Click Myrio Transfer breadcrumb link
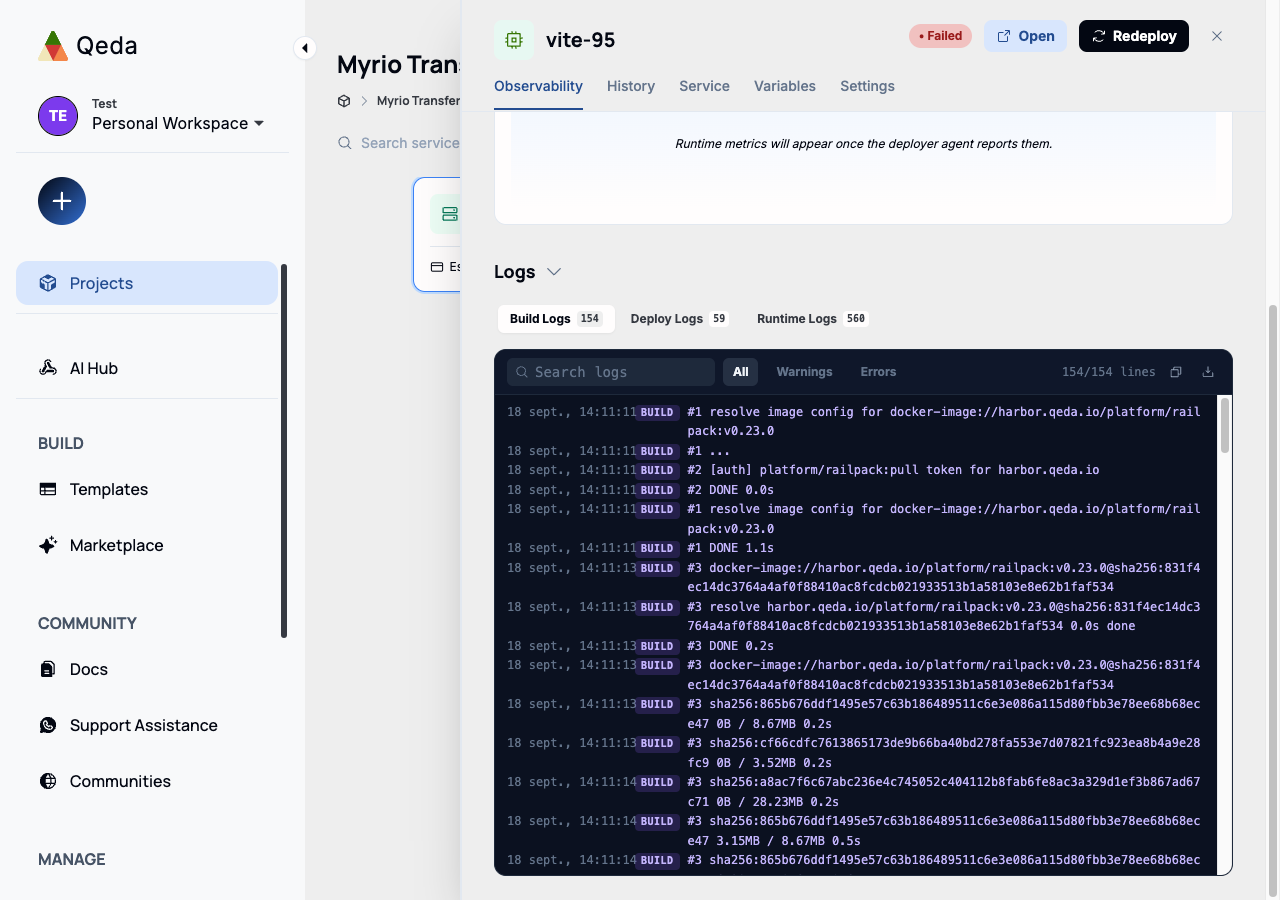The image size is (1280, 900). coord(419,101)
